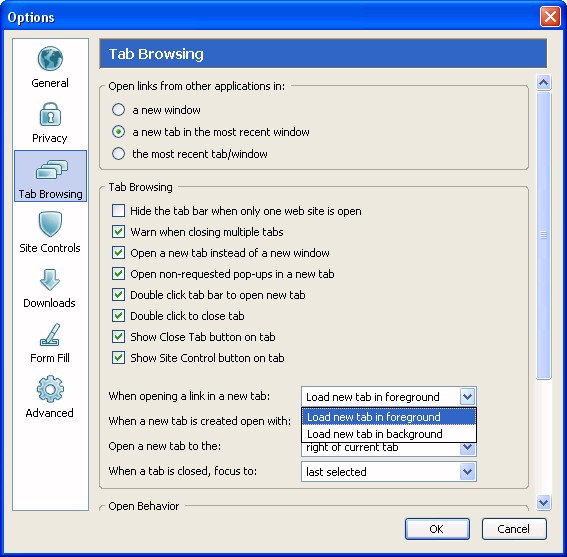The image size is (567, 557).
Task: Open the Advanced gear icon
Action: 50,389
